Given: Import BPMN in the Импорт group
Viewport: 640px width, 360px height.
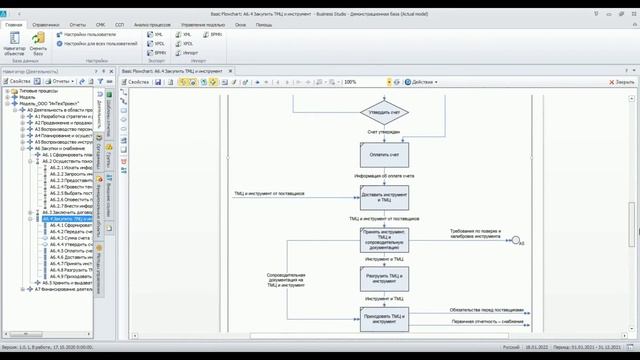Looking at the screenshot, I should click(213, 34).
